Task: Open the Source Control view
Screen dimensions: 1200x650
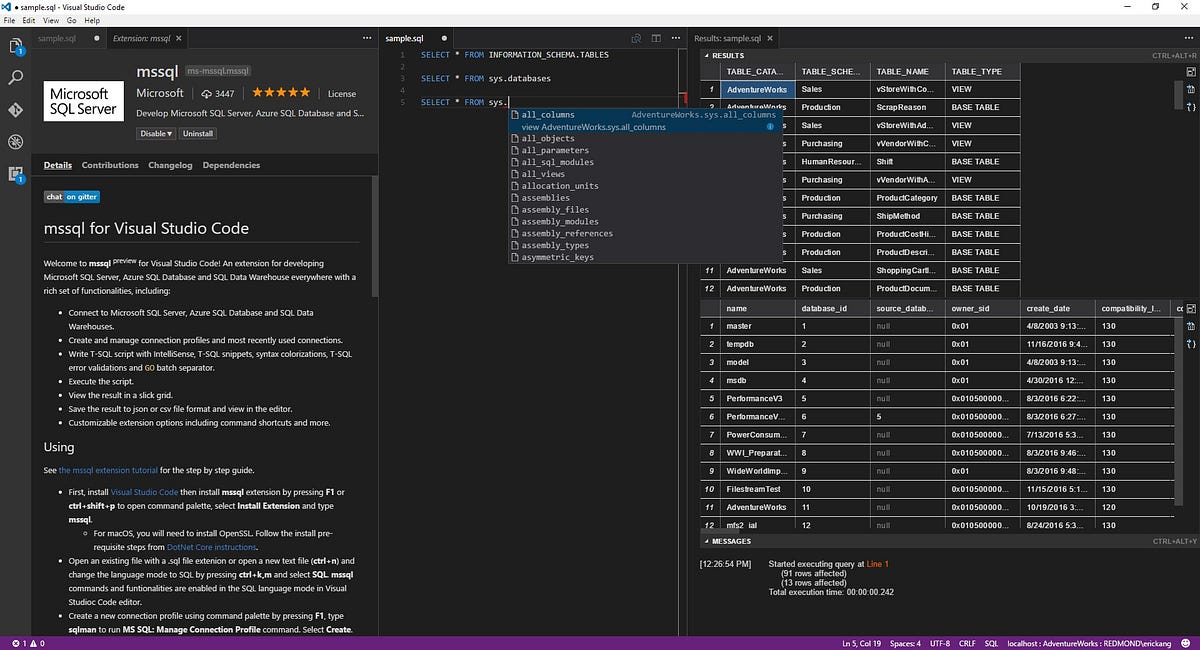Action: pos(14,110)
